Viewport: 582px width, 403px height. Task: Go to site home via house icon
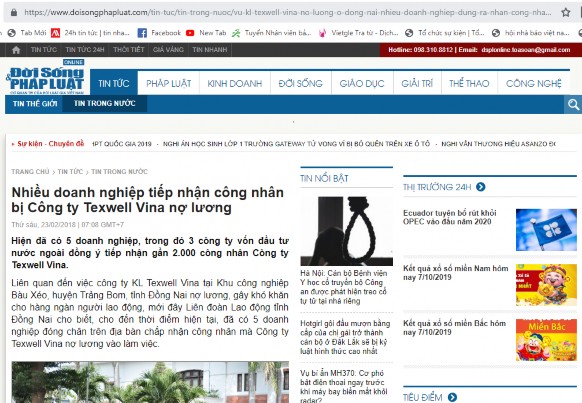(16, 50)
